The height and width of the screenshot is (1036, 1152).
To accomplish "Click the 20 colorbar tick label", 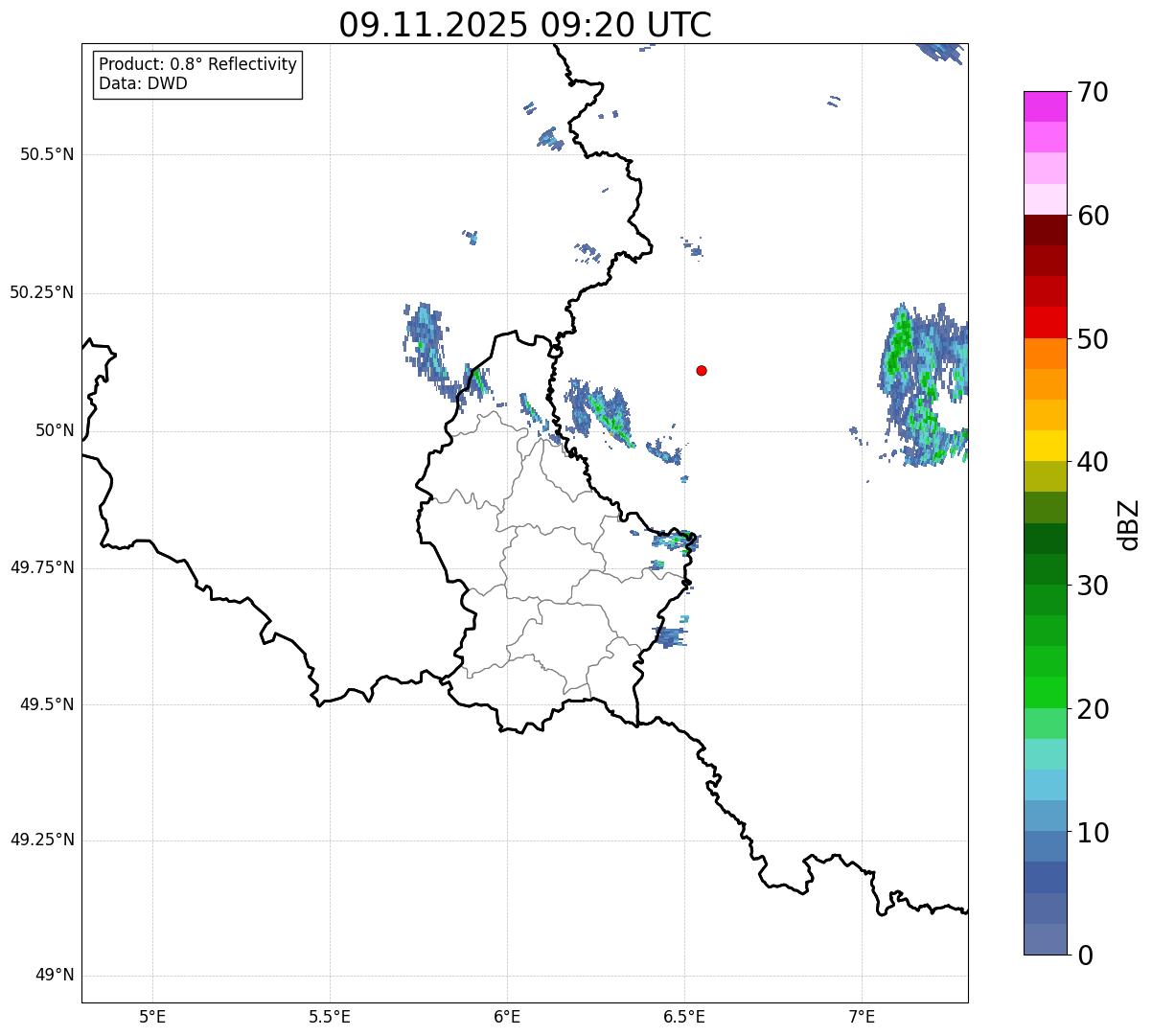I will point(1093,709).
